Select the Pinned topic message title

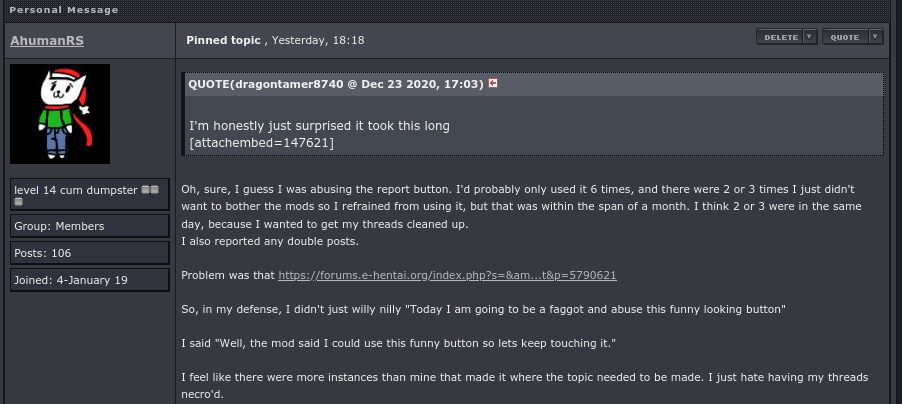[x=223, y=40]
